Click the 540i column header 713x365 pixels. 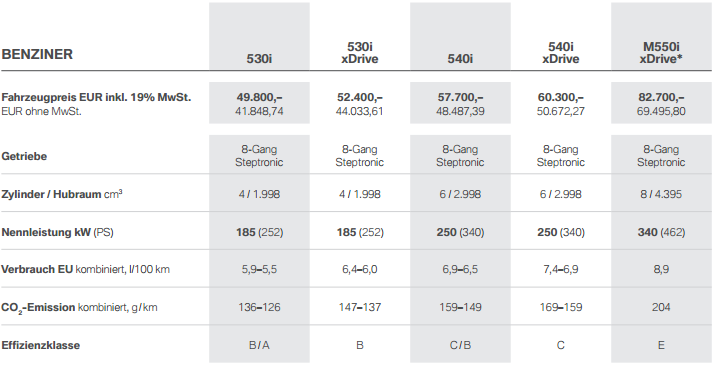(x=460, y=59)
